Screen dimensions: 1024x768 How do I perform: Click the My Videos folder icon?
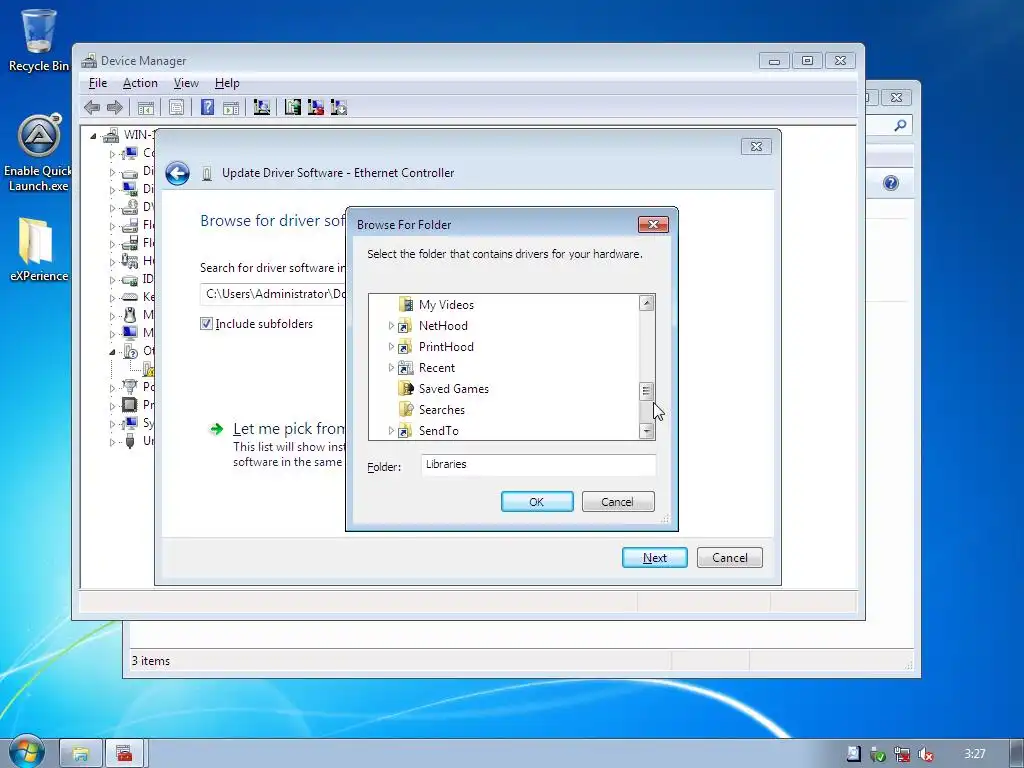coord(406,304)
